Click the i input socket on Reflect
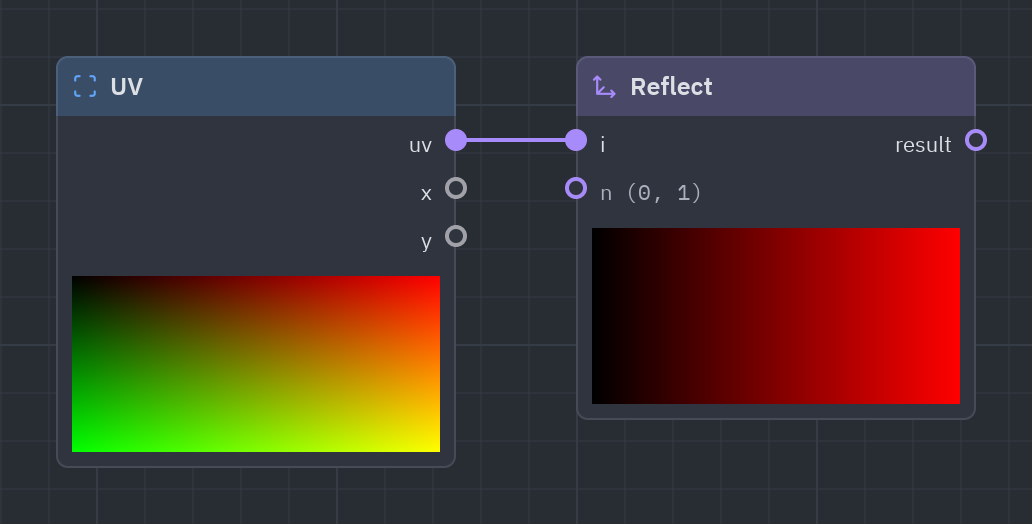1032x524 pixels. click(x=576, y=140)
